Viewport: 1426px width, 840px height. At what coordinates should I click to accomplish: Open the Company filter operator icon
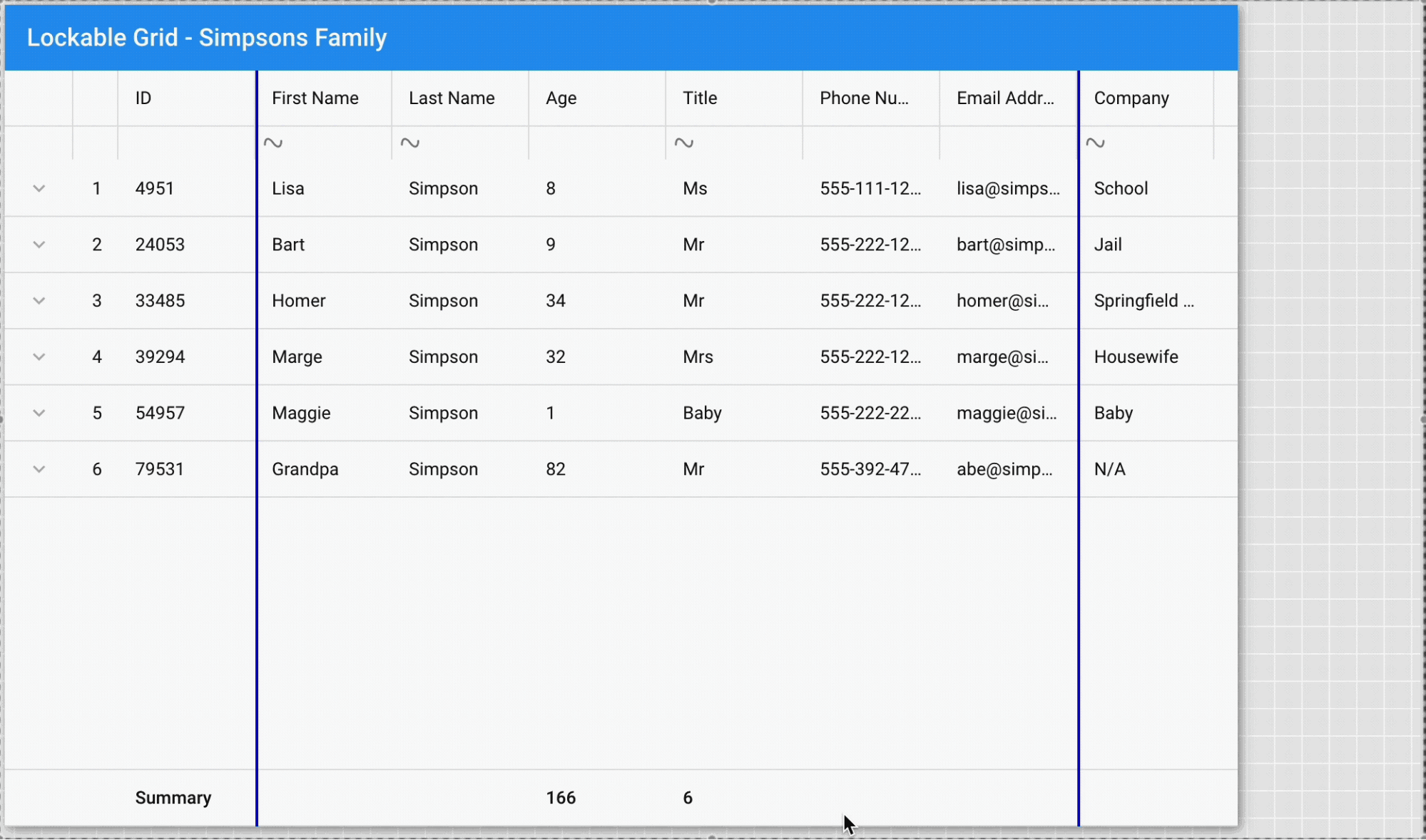1096,143
